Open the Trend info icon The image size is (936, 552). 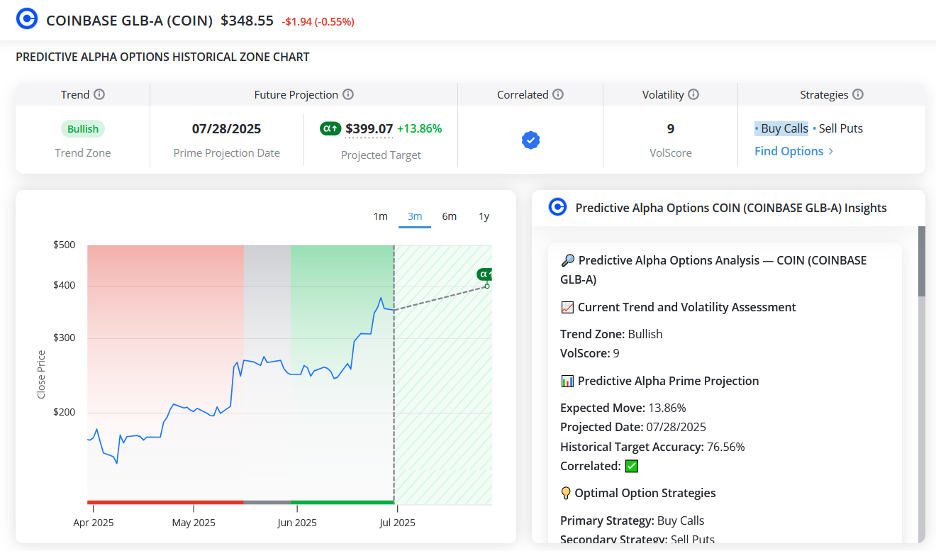point(100,94)
